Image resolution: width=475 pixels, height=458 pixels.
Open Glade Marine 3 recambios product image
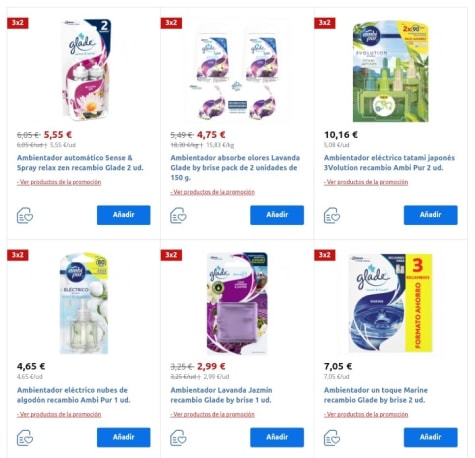390,303
